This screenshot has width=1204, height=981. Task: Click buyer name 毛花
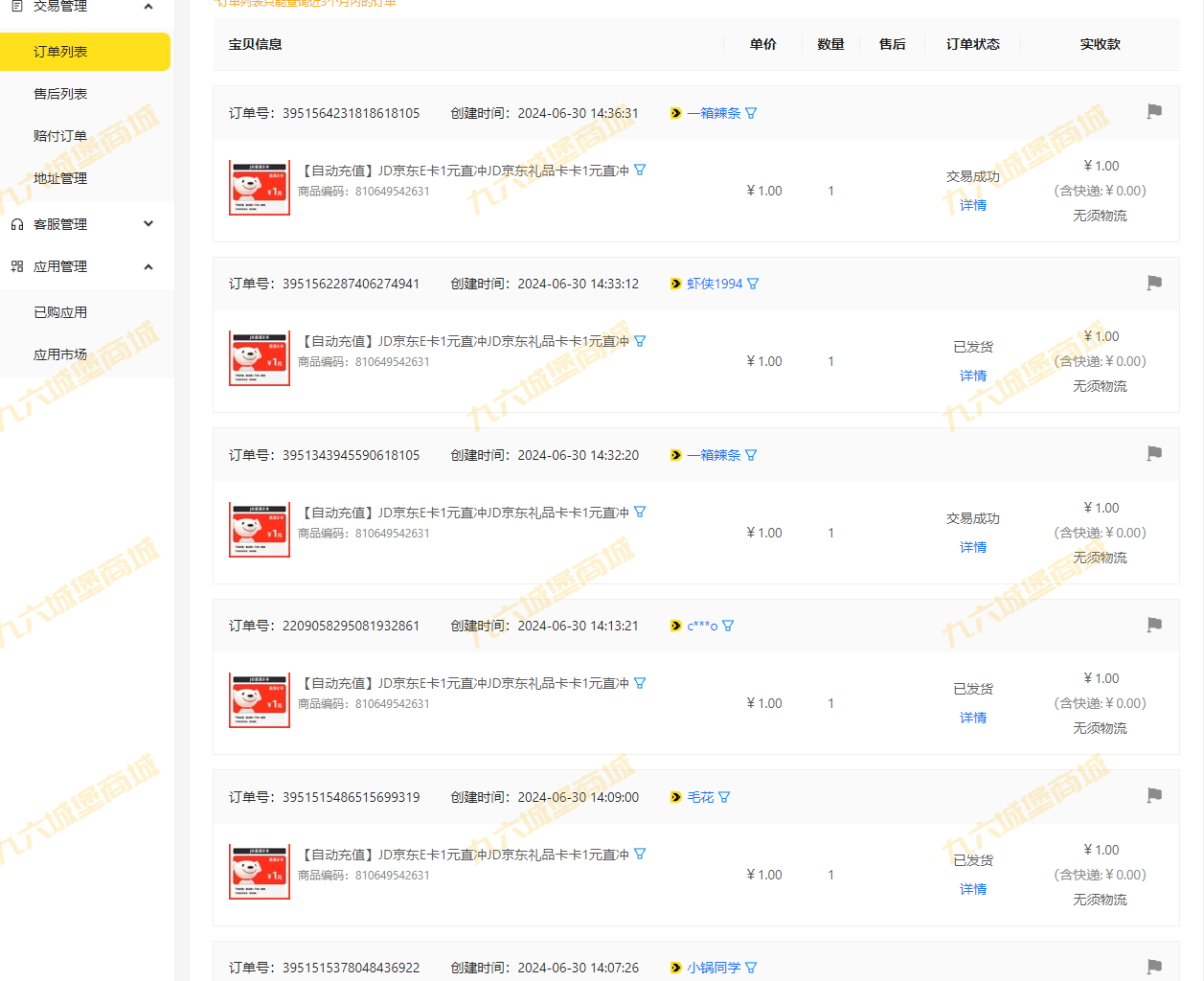click(x=700, y=797)
